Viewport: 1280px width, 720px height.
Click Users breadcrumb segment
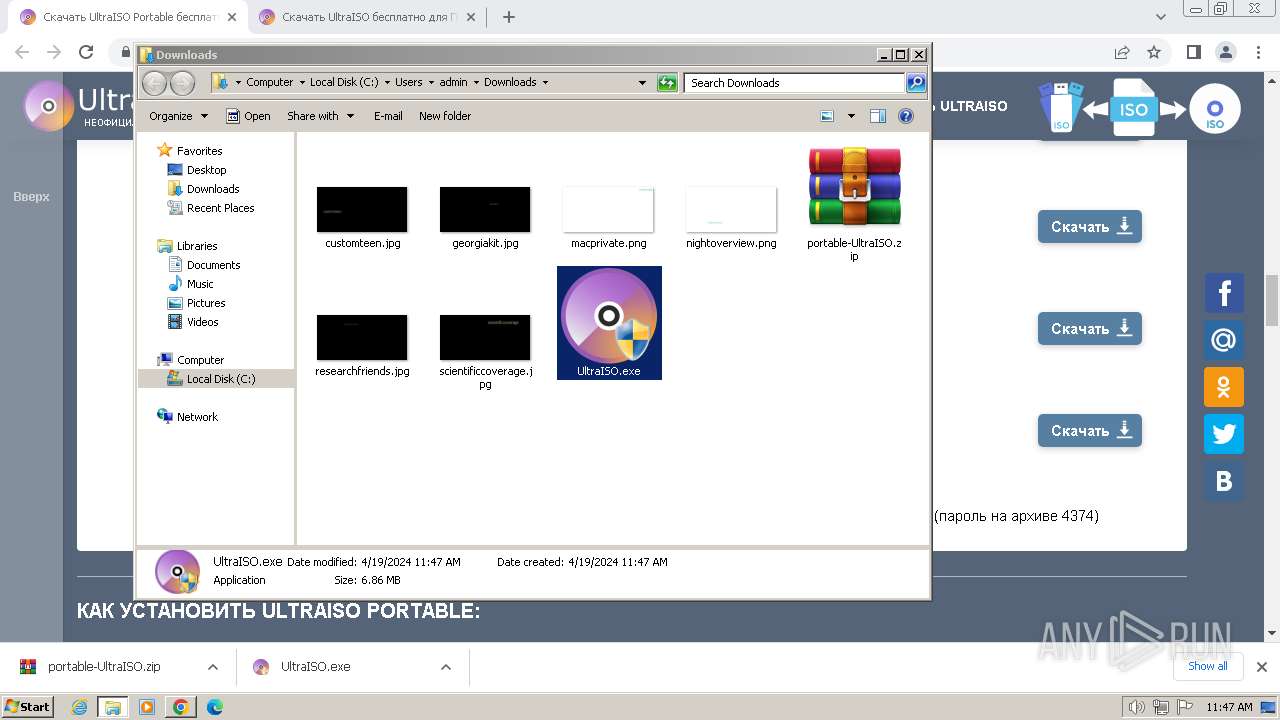408,83
